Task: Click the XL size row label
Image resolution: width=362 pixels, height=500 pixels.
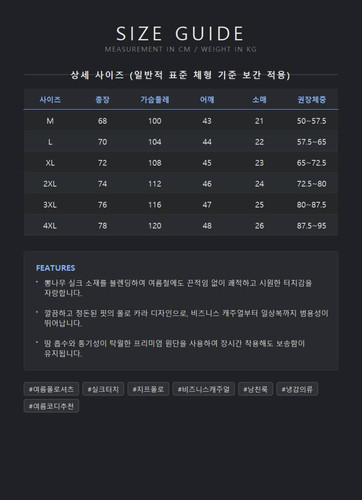Action: point(50,163)
